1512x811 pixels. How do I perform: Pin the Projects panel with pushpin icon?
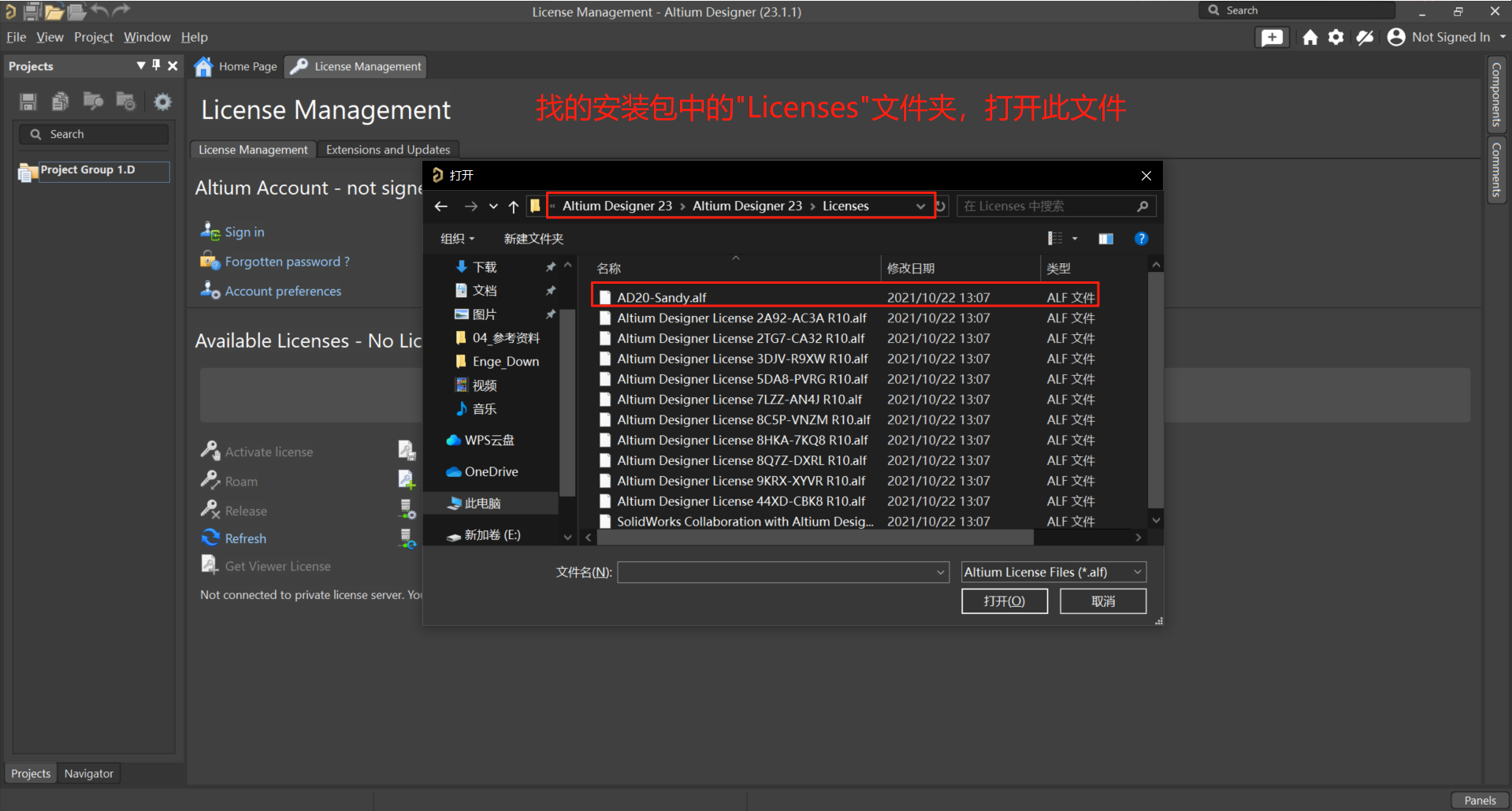coord(156,65)
